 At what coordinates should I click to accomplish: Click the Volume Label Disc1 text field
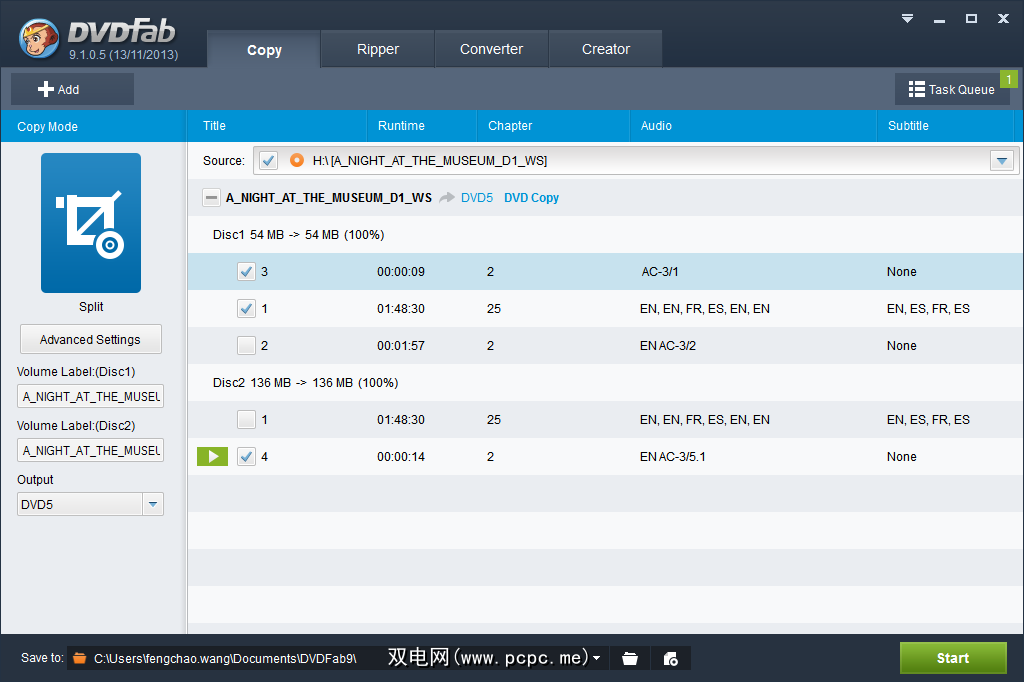tap(90, 396)
